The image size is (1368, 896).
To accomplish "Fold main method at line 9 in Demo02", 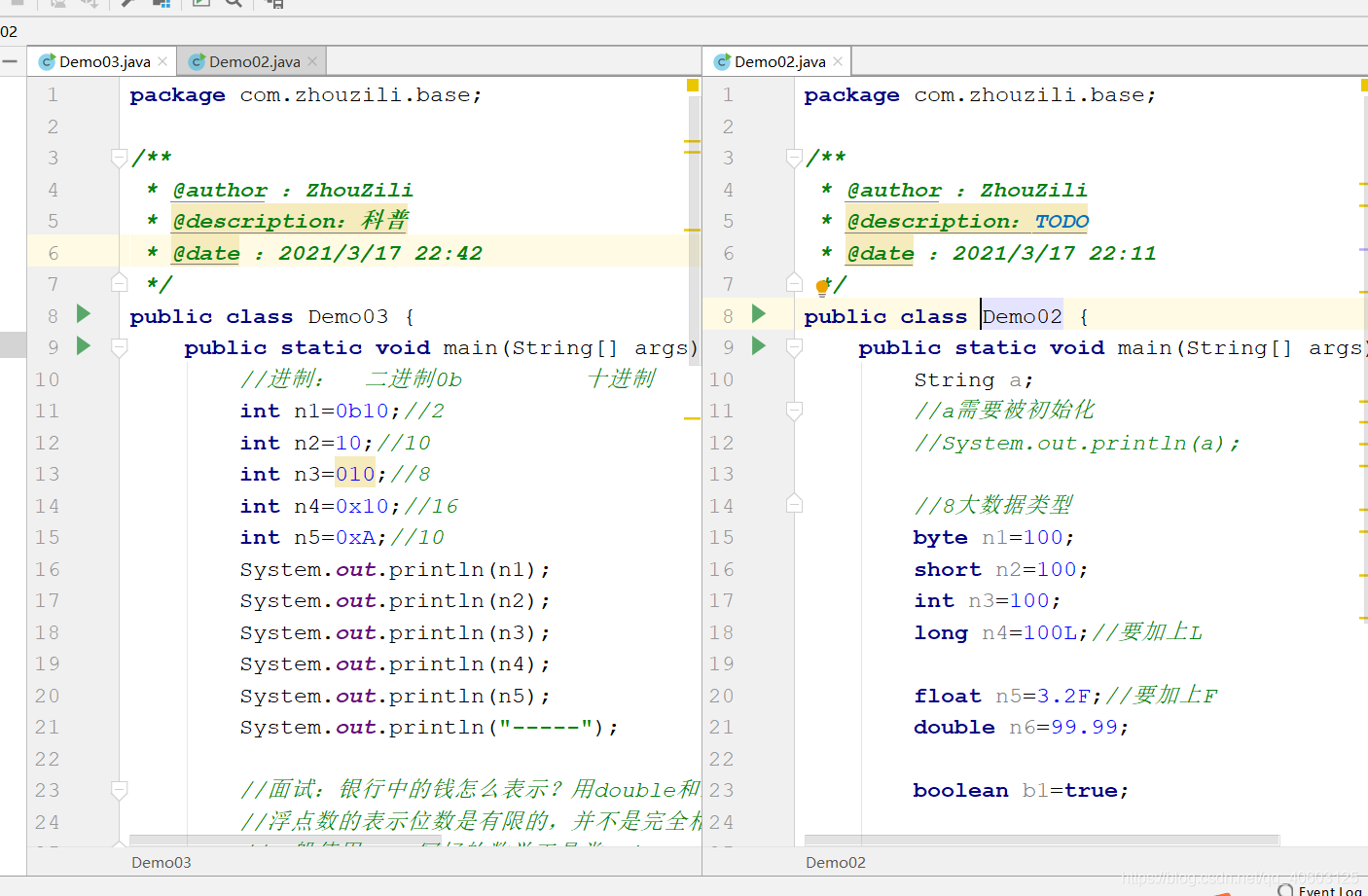I will pos(794,347).
